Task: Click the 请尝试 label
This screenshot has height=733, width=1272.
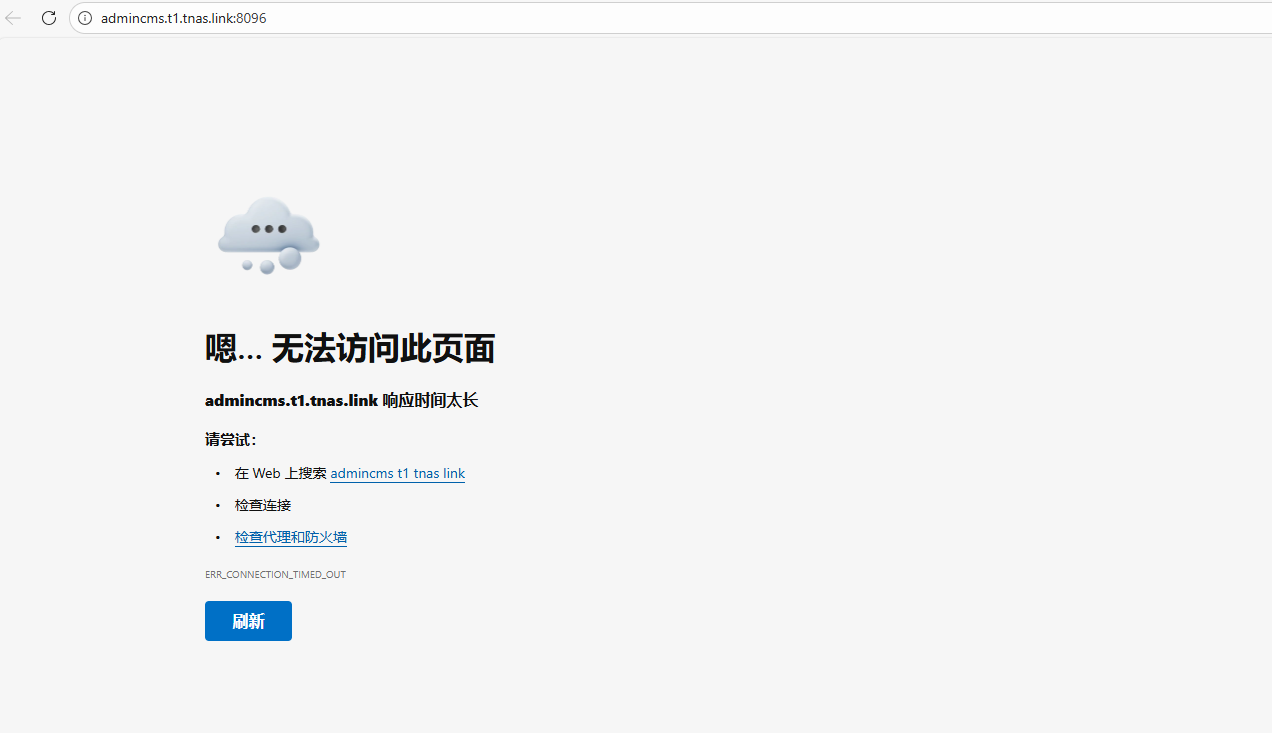Action: 231,439
